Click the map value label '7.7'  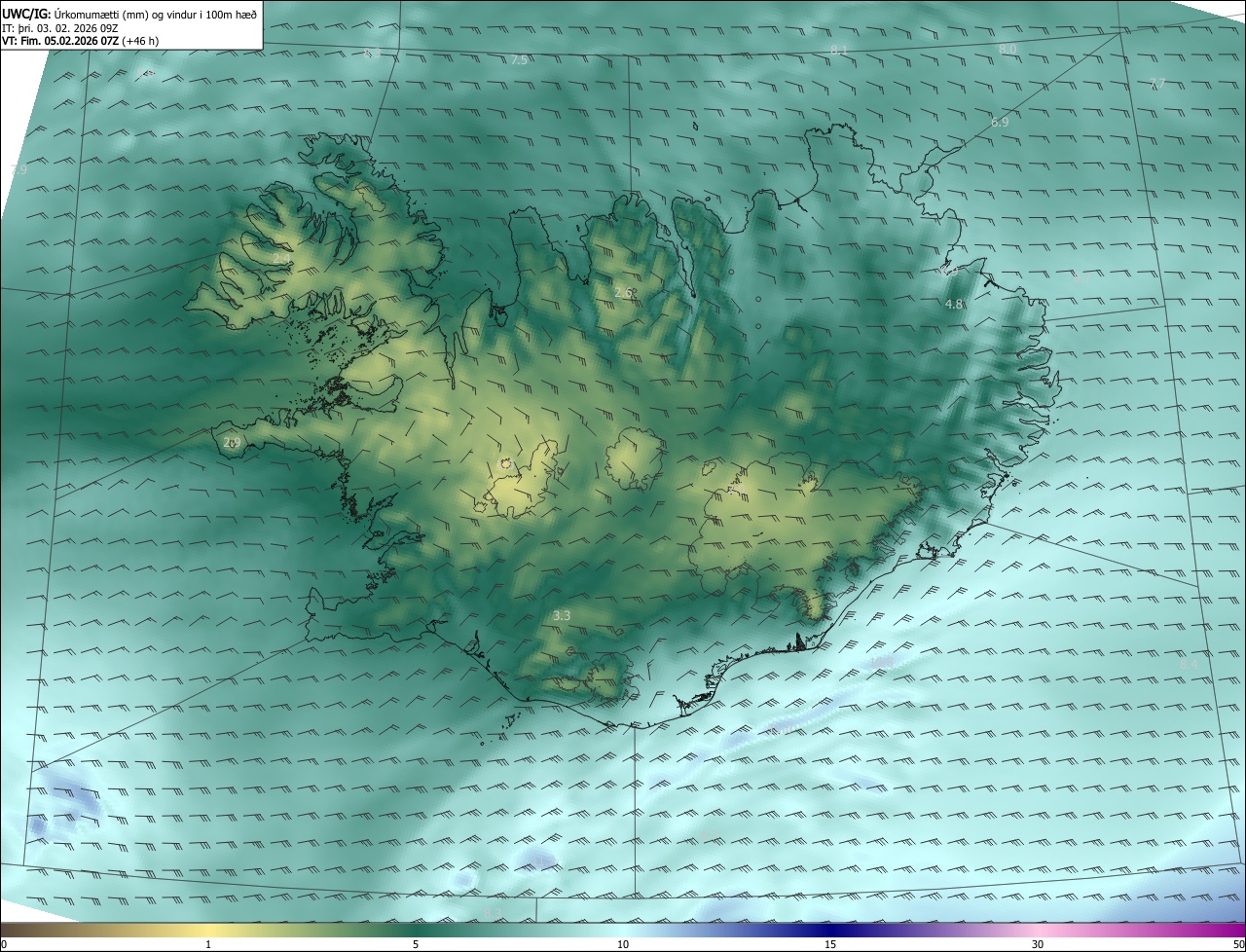(x=1157, y=84)
